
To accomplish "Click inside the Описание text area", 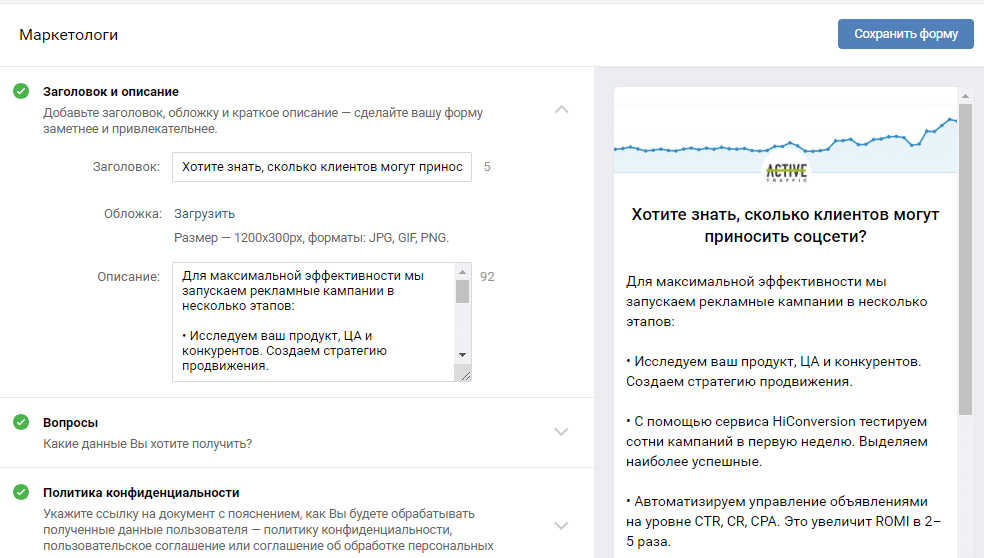I will (313, 322).
